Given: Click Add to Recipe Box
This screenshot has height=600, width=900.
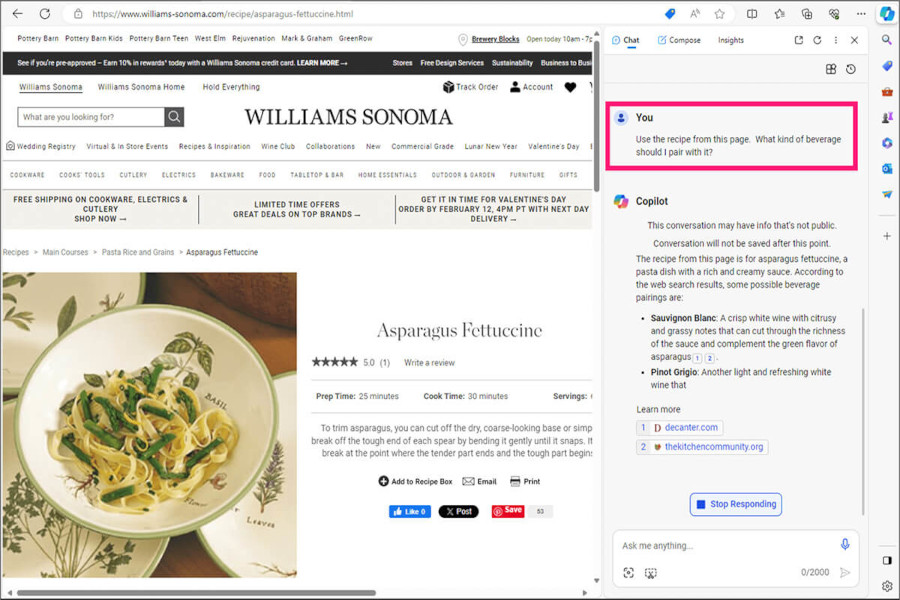Looking at the screenshot, I should click(415, 481).
